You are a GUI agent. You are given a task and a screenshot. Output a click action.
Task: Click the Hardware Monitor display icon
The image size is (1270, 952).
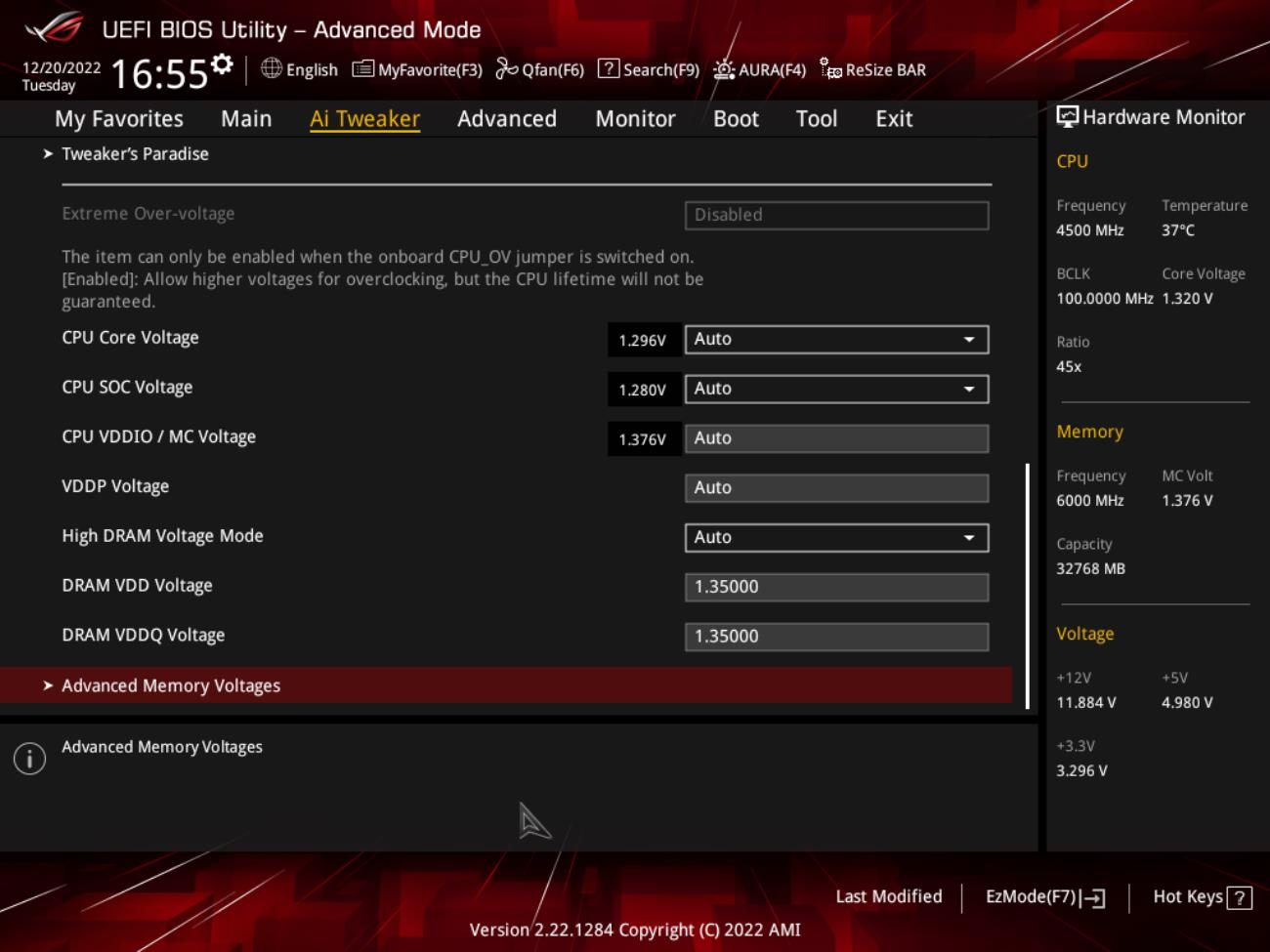coord(1068,117)
